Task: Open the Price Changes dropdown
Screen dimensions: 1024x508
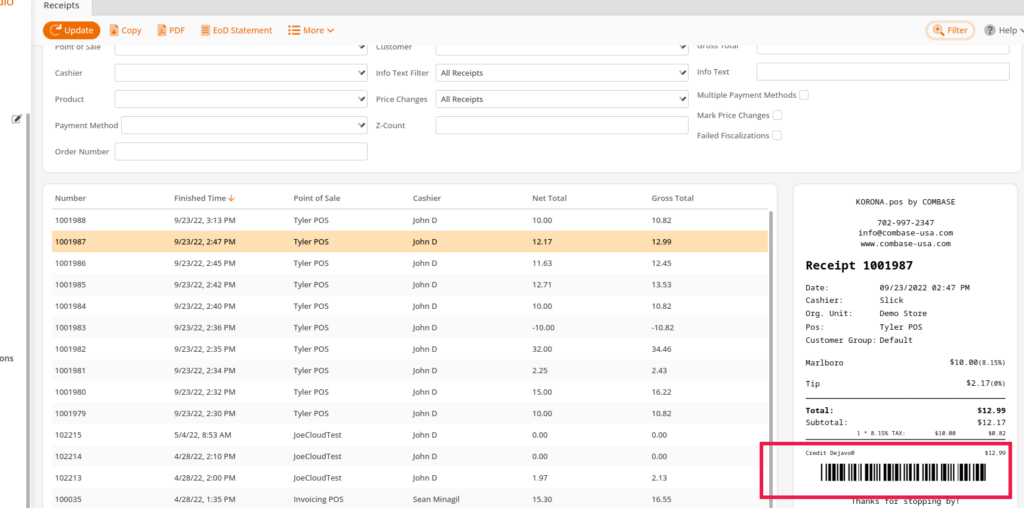Action: pyautogui.click(x=562, y=99)
